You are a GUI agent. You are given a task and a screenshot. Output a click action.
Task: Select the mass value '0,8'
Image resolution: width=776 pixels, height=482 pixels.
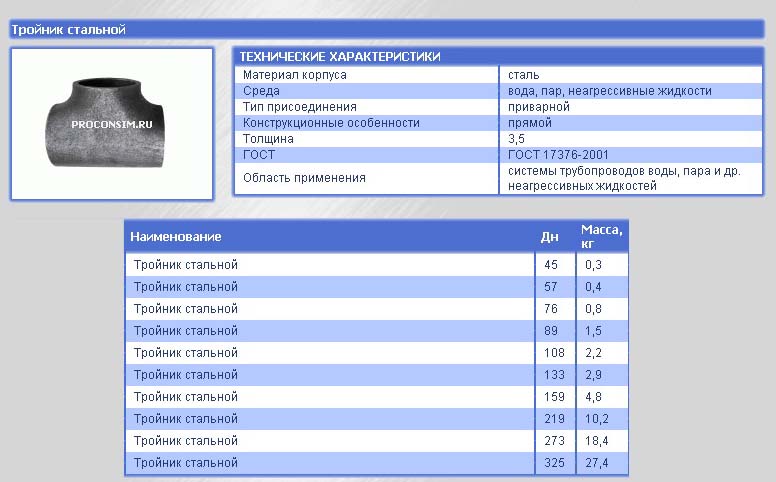(593, 309)
